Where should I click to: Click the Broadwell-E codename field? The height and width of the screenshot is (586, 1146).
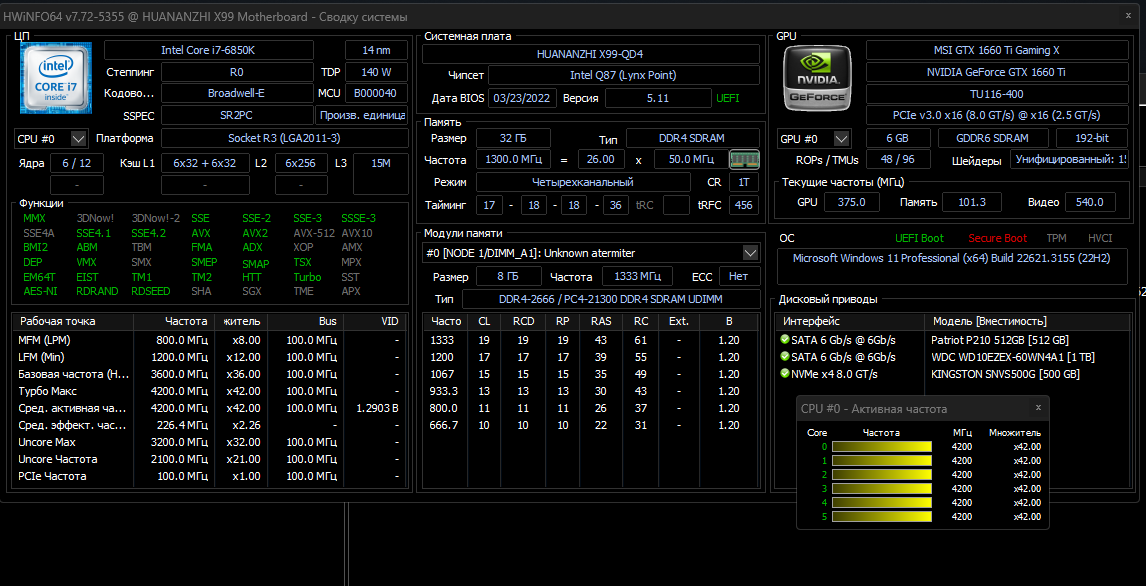pos(236,94)
